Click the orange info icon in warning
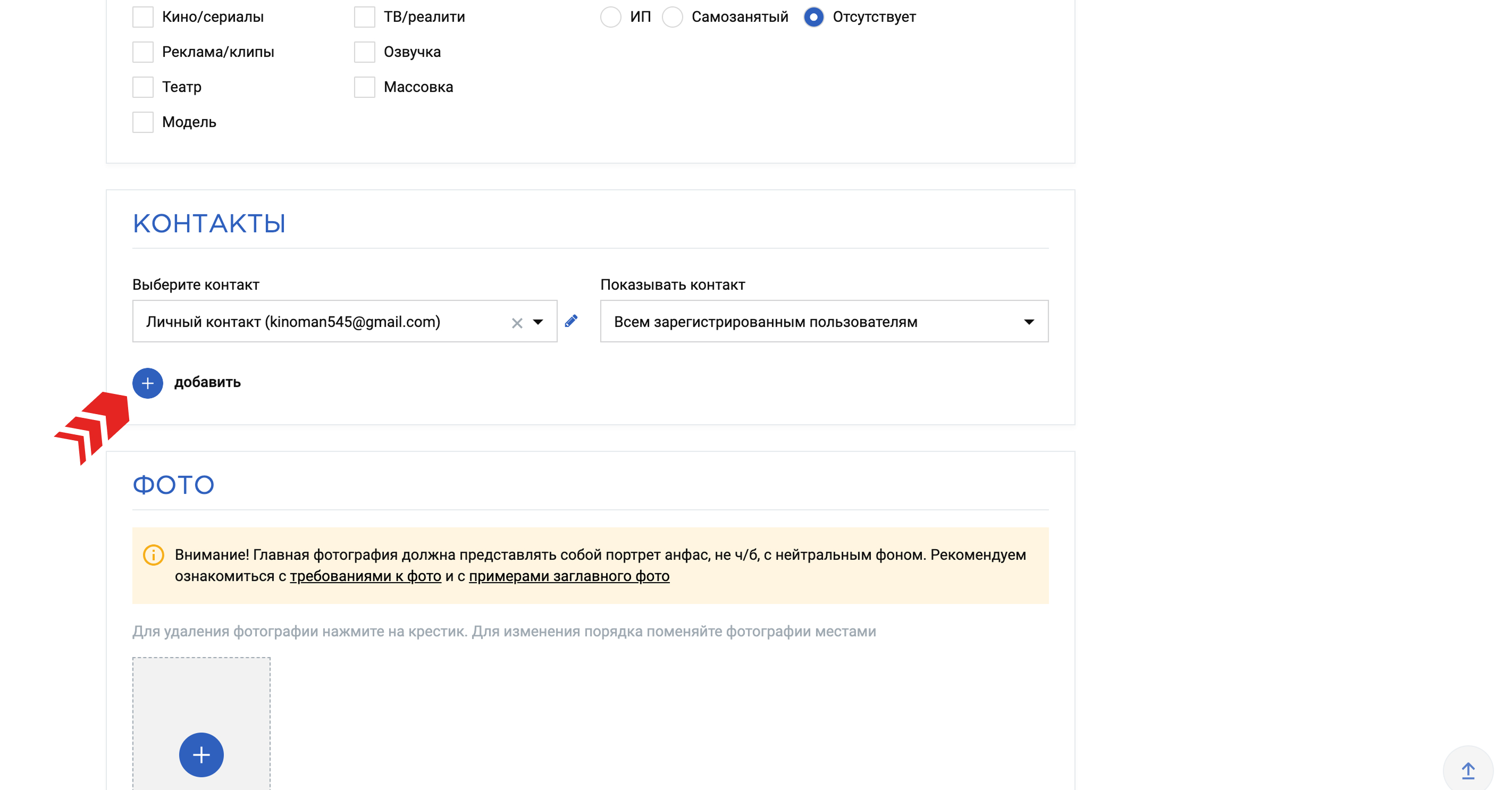 153,554
